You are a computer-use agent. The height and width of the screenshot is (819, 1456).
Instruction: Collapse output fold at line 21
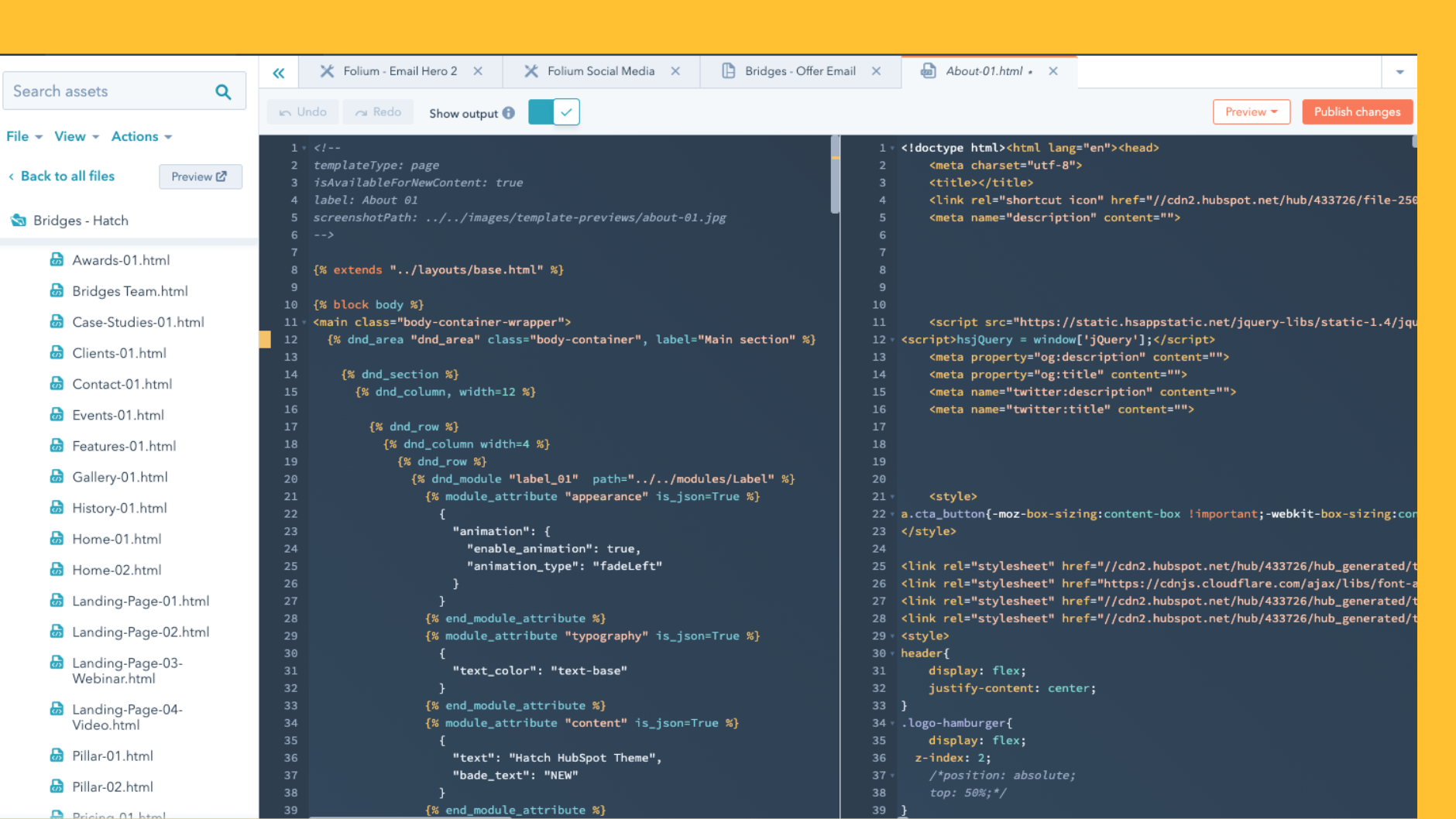pyautogui.click(x=892, y=496)
